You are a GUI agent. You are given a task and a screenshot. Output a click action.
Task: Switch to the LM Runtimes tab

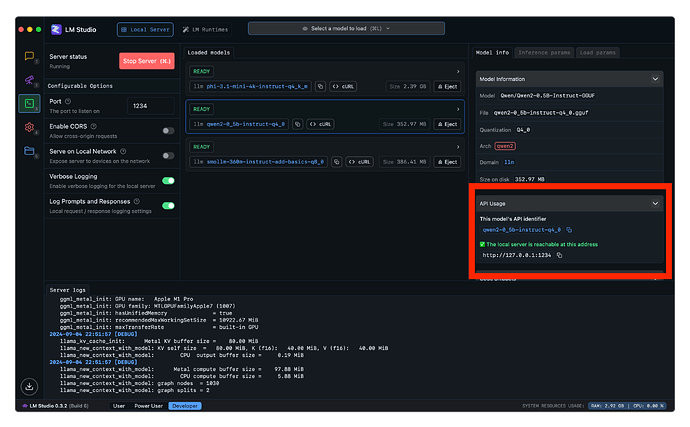point(206,29)
